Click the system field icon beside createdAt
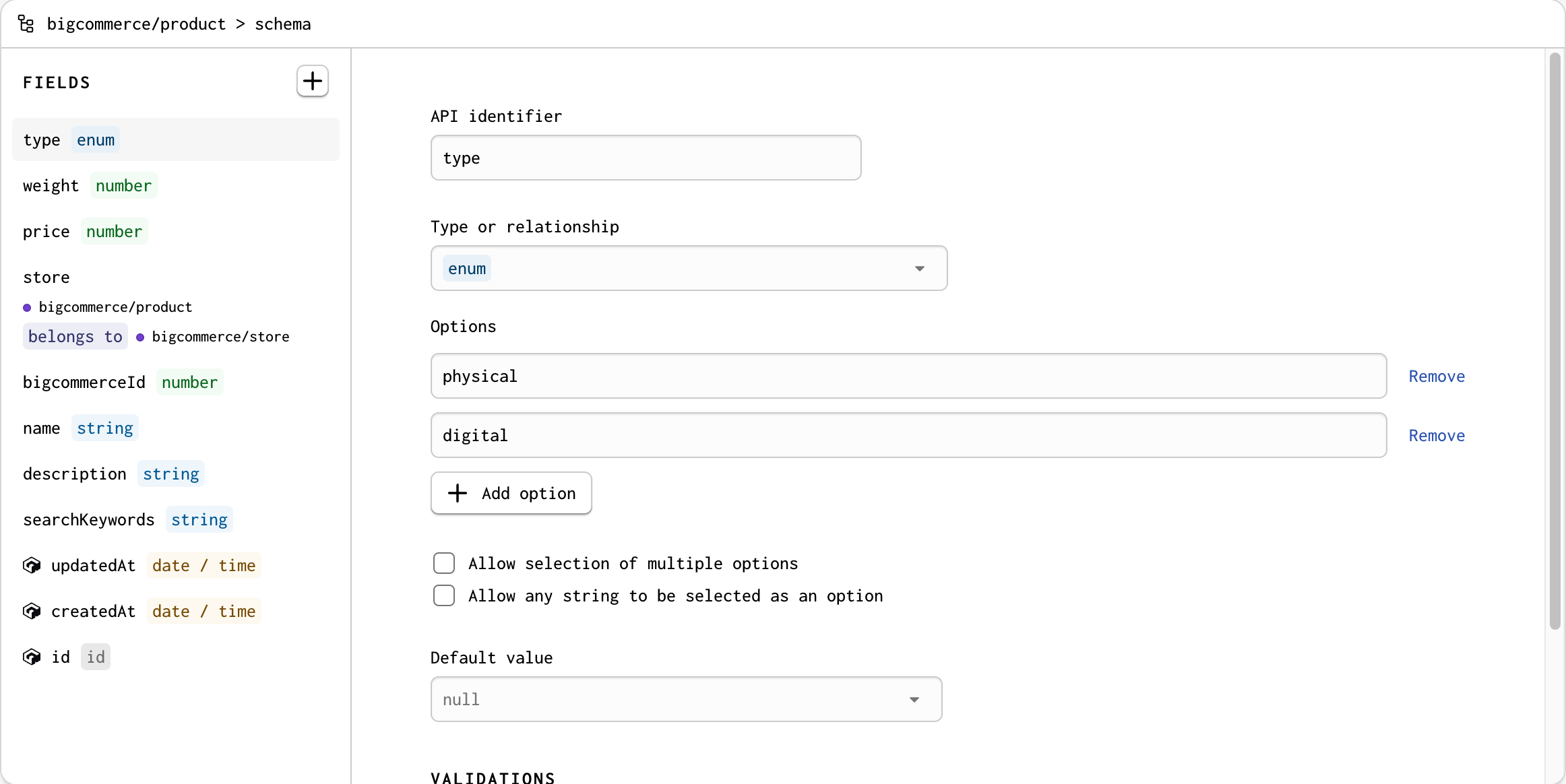This screenshot has width=1566, height=784. (x=32, y=611)
